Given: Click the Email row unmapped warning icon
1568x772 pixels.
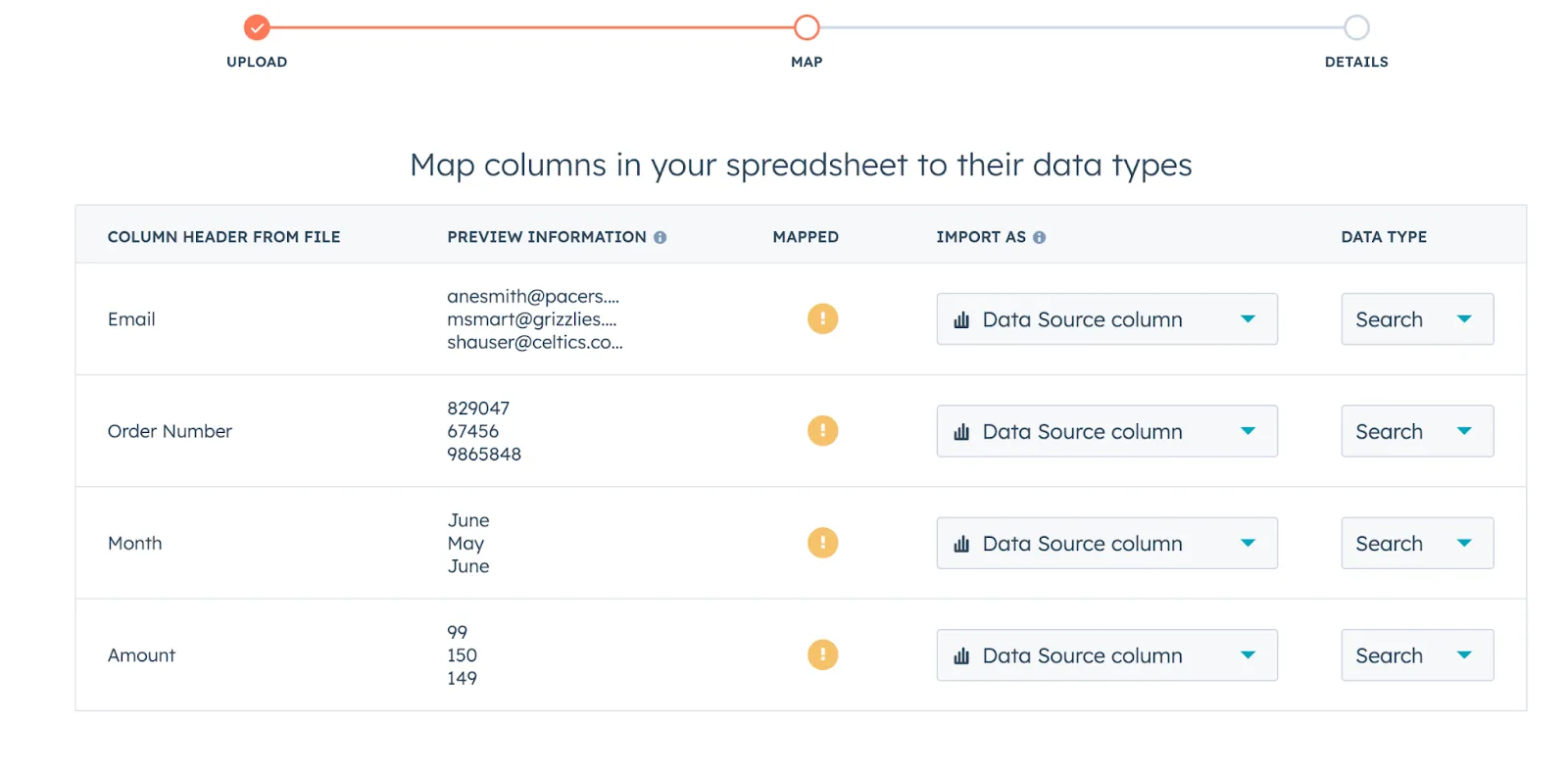Looking at the screenshot, I should [822, 318].
